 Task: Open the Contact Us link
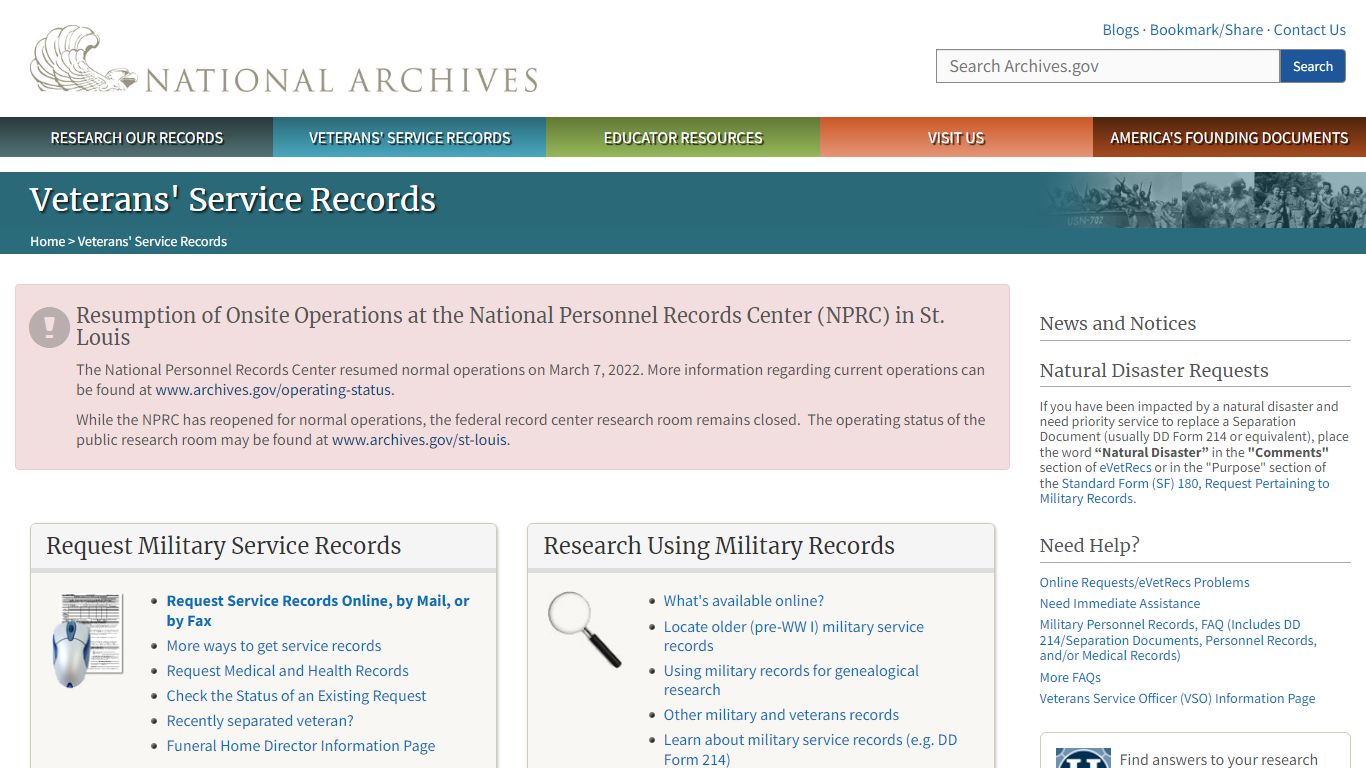(1309, 30)
